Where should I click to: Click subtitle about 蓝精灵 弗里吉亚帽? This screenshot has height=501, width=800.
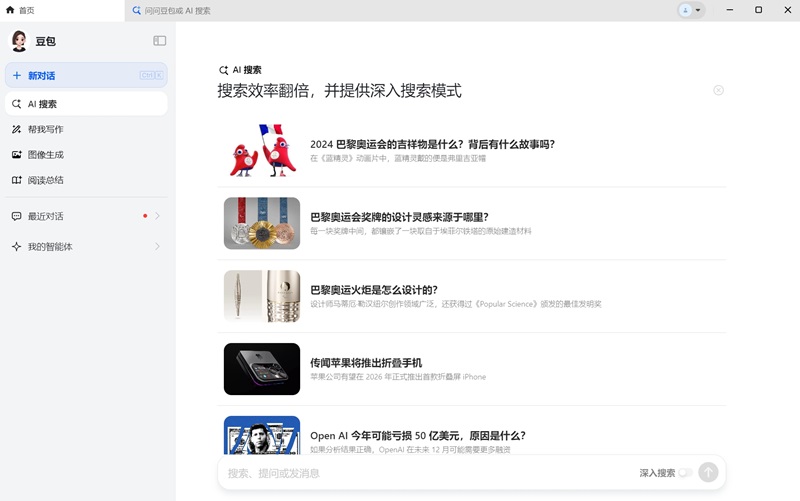click(x=398, y=159)
